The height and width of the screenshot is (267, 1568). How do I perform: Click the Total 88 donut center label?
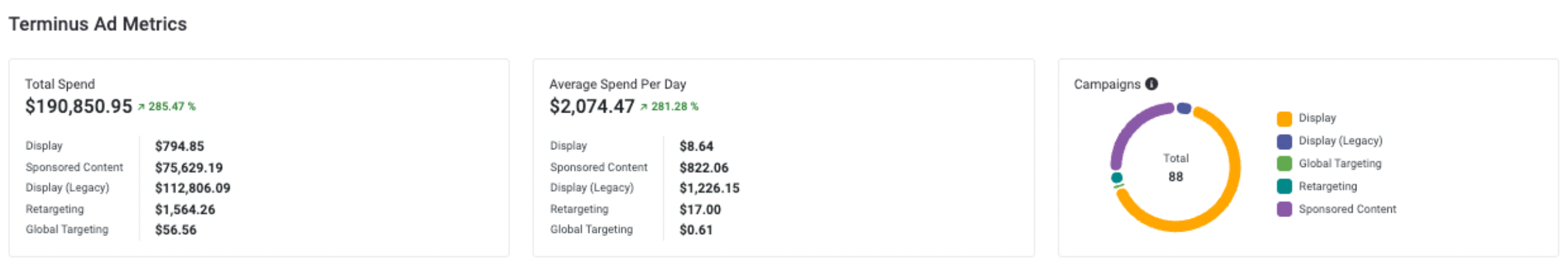coord(1176,168)
